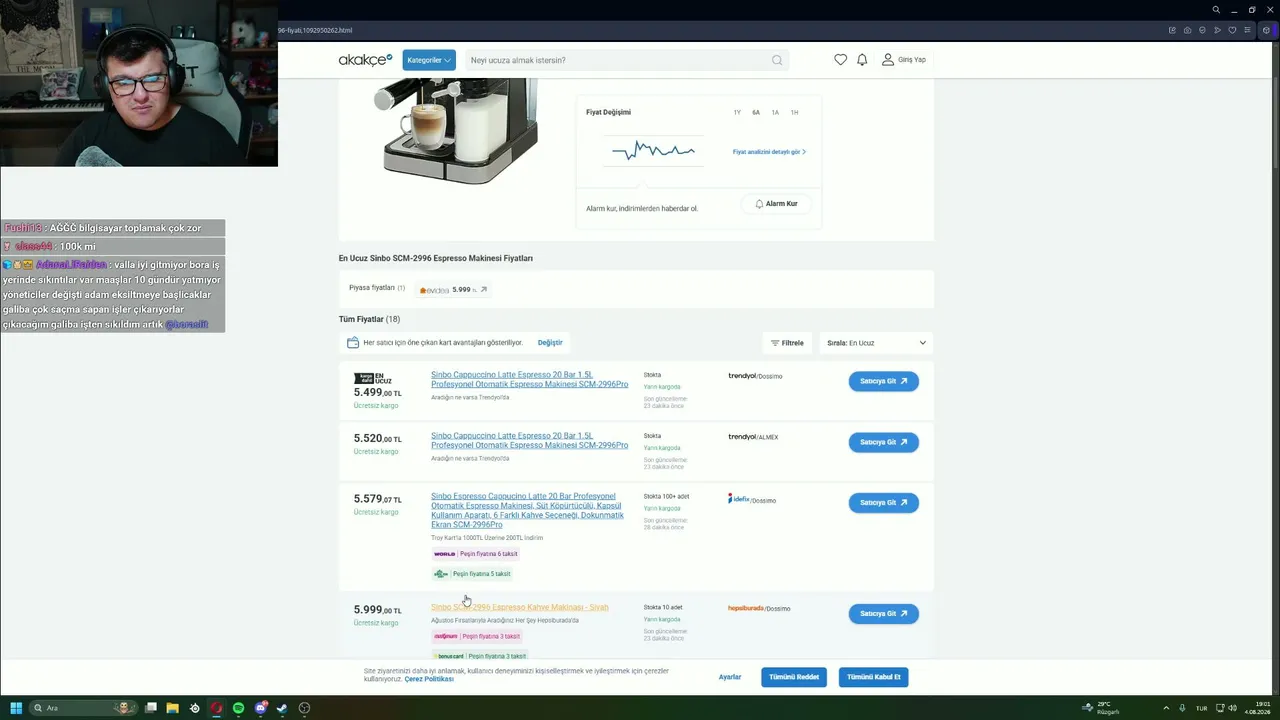
Task: Click the akakçe logo in the header
Action: click(365, 60)
